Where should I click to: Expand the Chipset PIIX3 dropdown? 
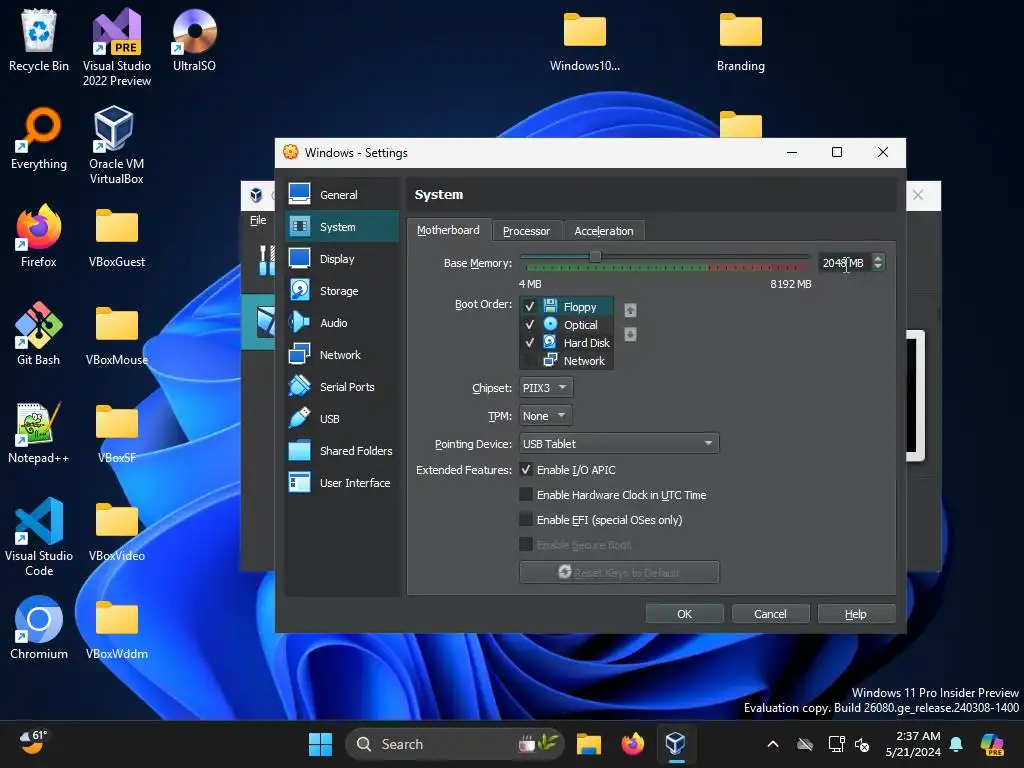(x=546, y=387)
